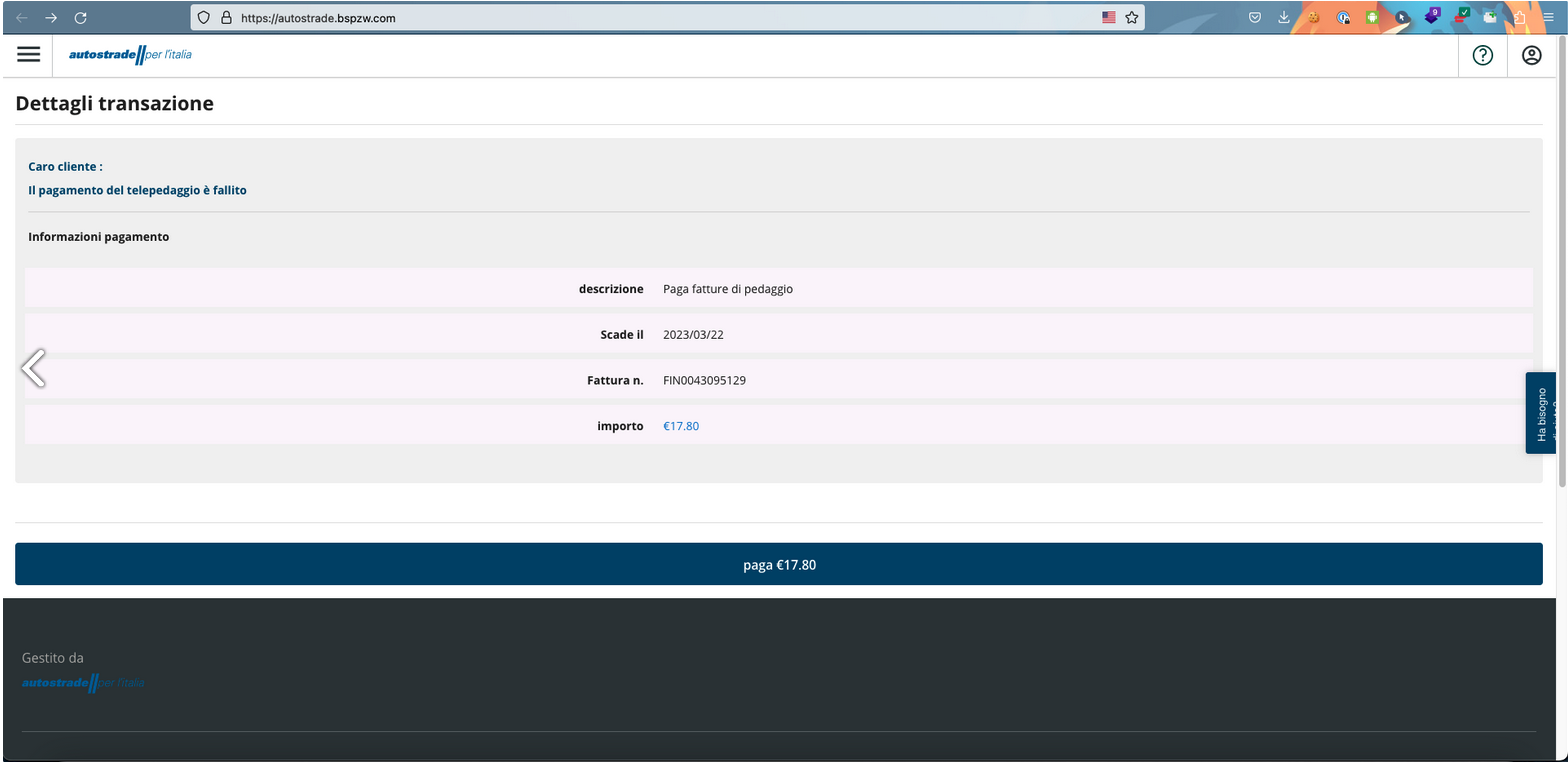Bookmark this page with the star icon
Viewport: 1568px width, 762px height.
1132,17
